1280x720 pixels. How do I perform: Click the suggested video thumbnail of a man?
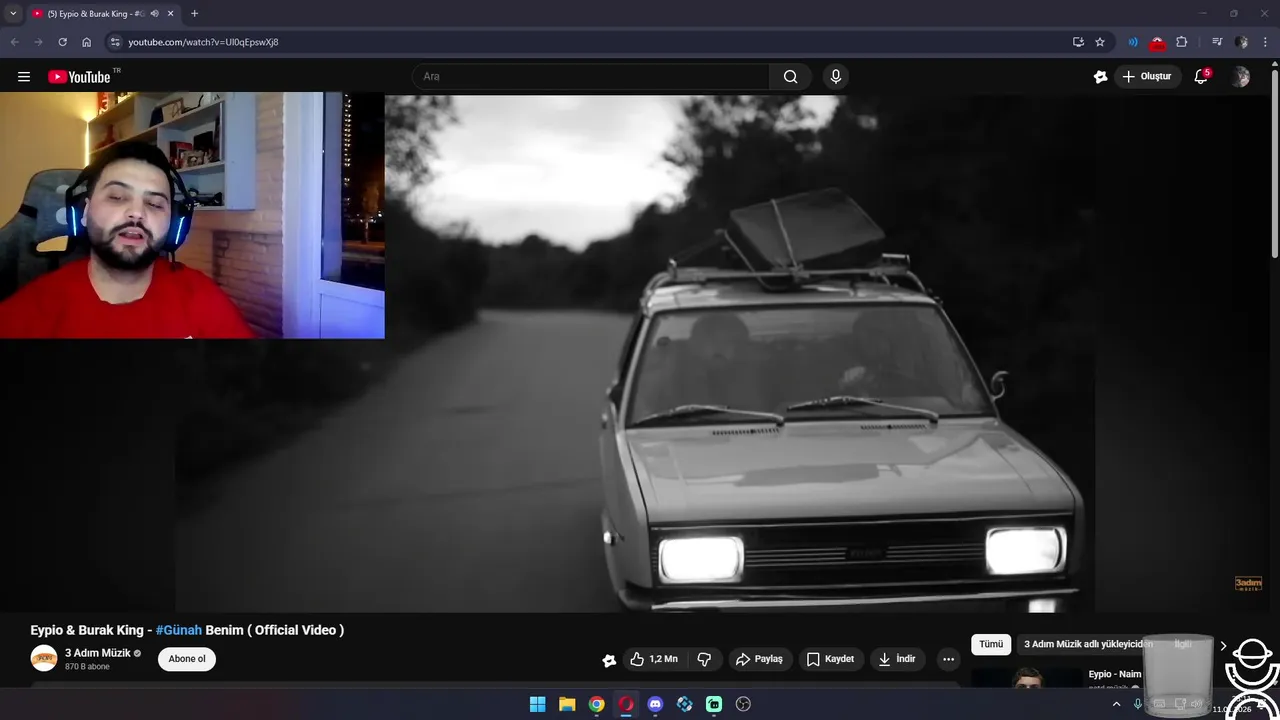pos(1027,678)
